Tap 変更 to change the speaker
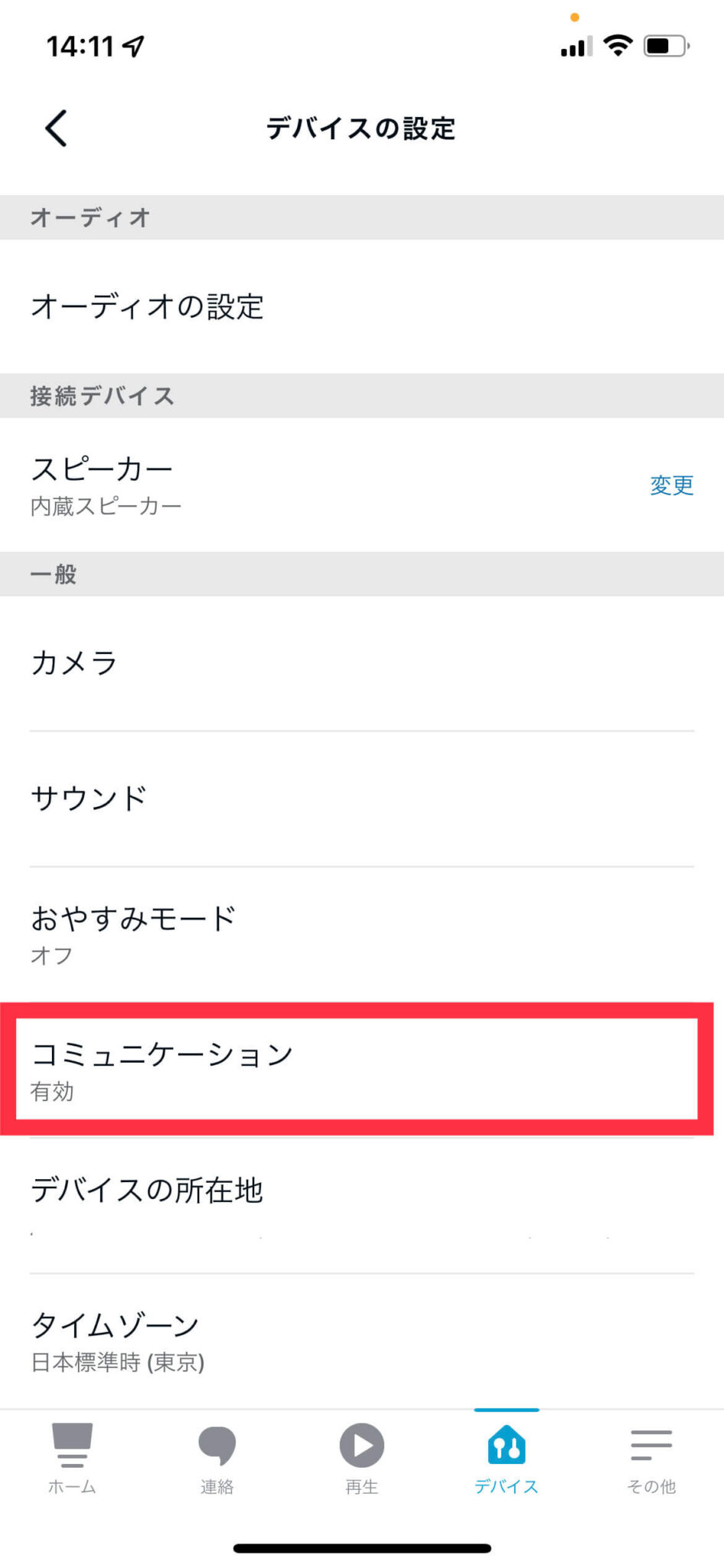 coord(671,485)
